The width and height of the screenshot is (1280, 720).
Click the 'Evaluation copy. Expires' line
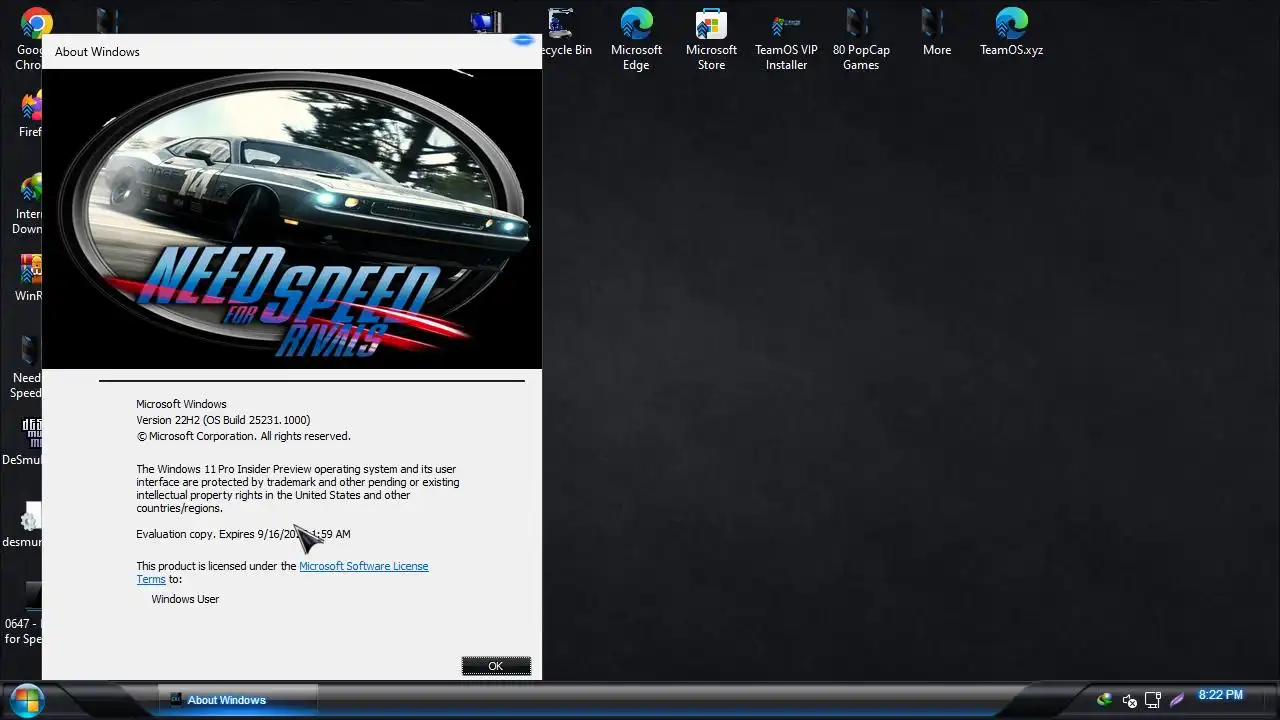(243, 534)
